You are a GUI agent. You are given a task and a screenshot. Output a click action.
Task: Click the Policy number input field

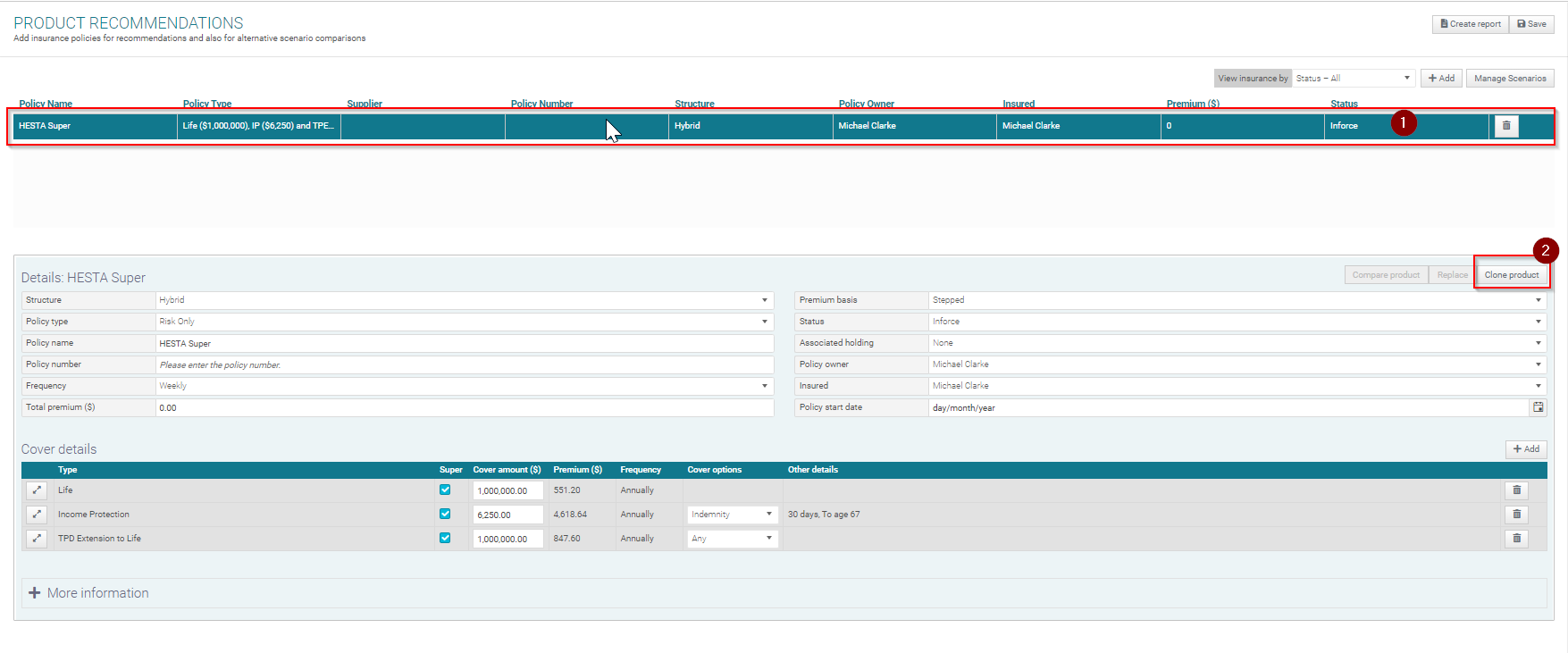[465, 364]
